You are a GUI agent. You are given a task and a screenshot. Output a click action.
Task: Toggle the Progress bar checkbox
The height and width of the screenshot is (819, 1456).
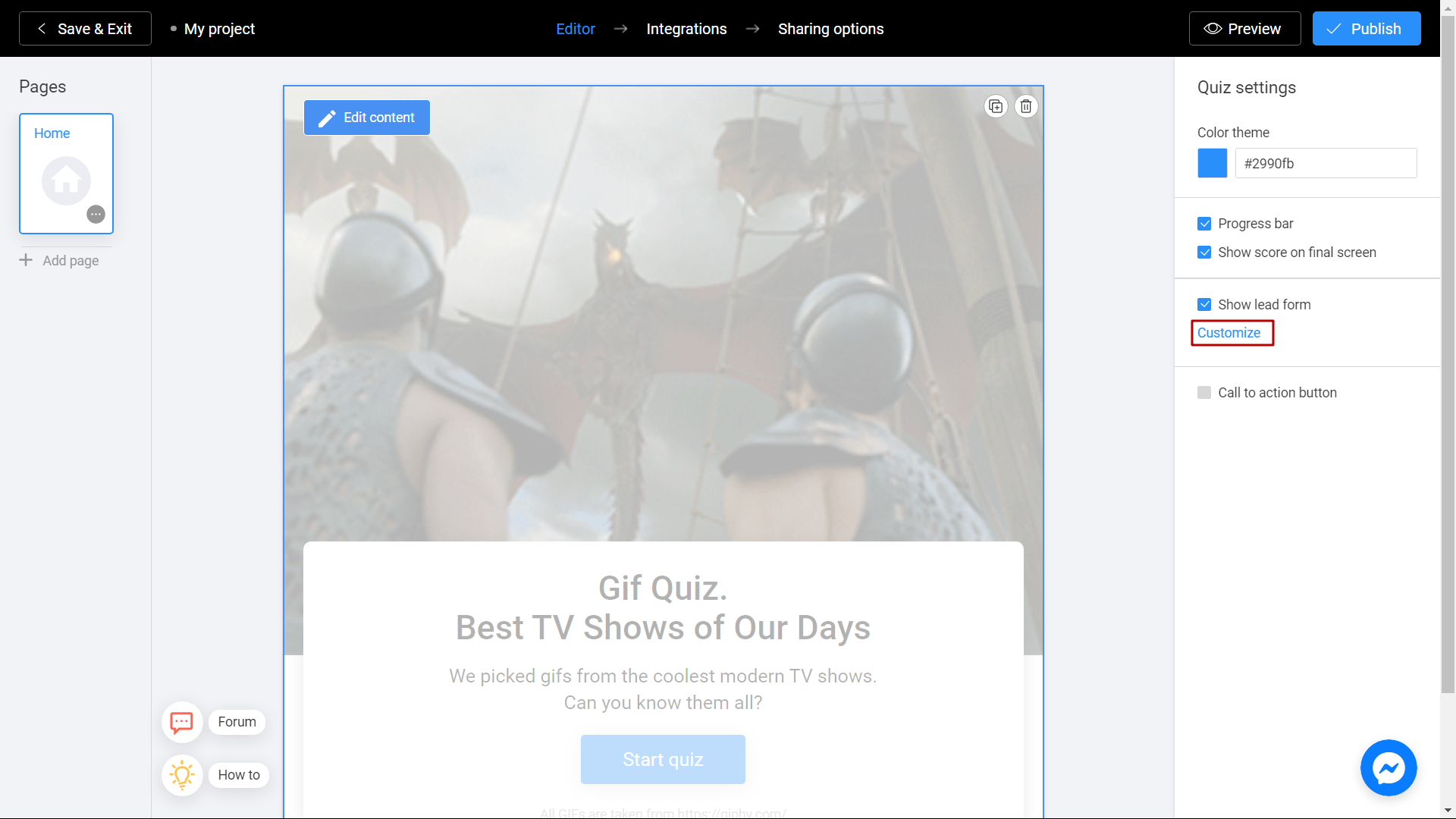[x=1204, y=223]
